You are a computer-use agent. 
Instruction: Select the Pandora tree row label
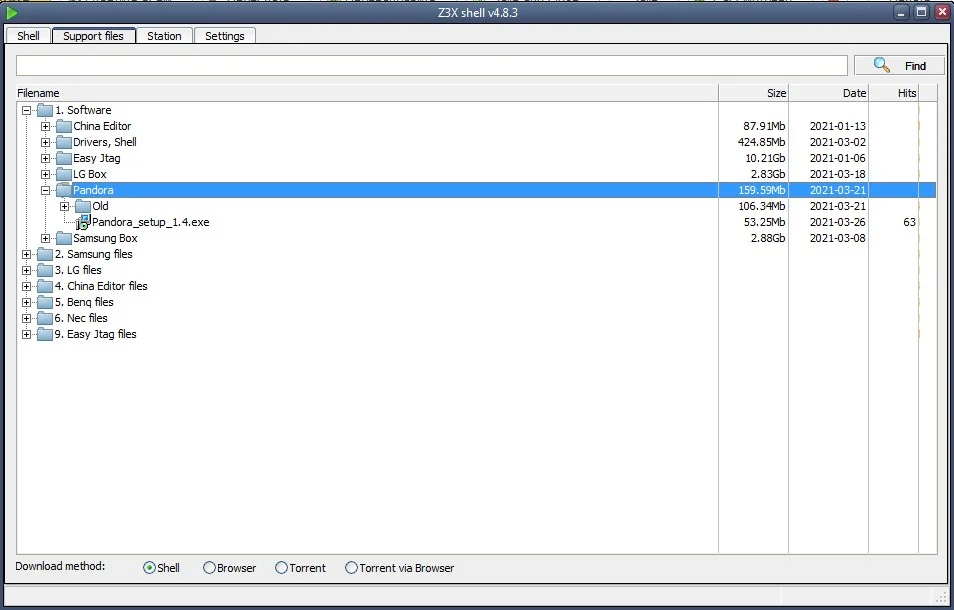click(x=93, y=190)
